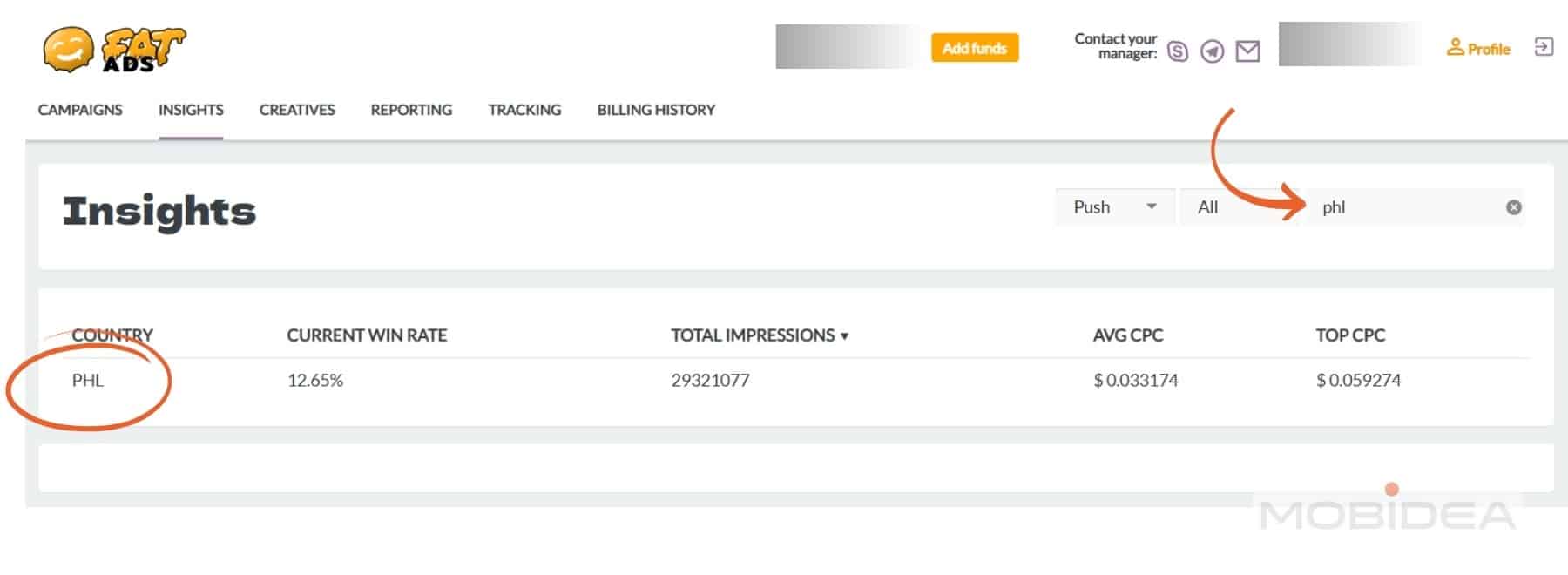Open the All filter dropdown
Viewport: 1568px width, 575px height.
click(x=1237, y=207)
